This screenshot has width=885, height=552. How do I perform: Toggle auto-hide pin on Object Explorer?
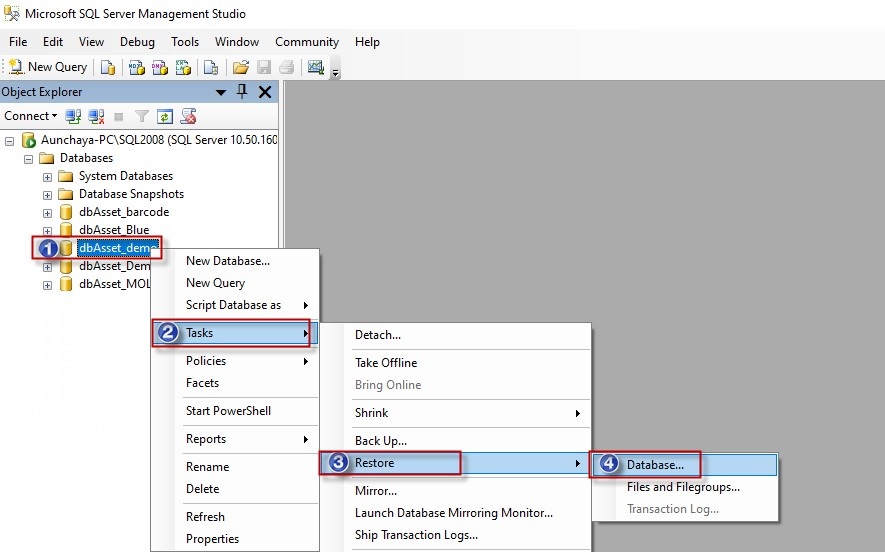click(x=242, y=91)
